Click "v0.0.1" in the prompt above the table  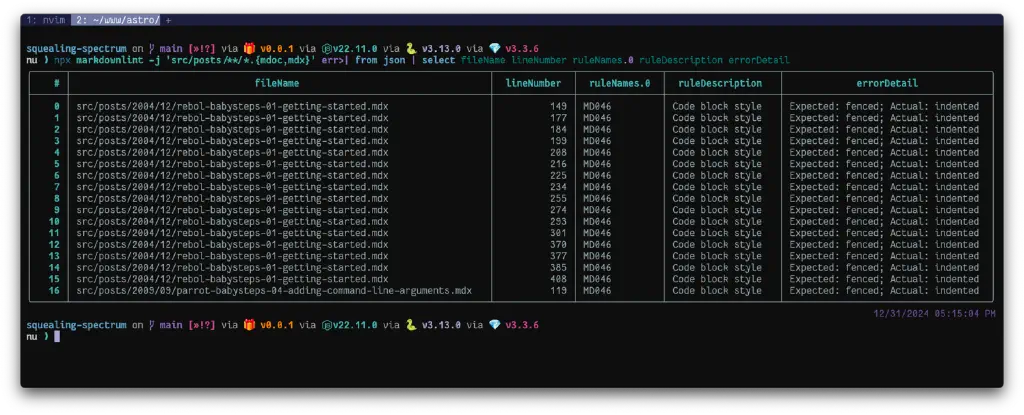point(277,48)
